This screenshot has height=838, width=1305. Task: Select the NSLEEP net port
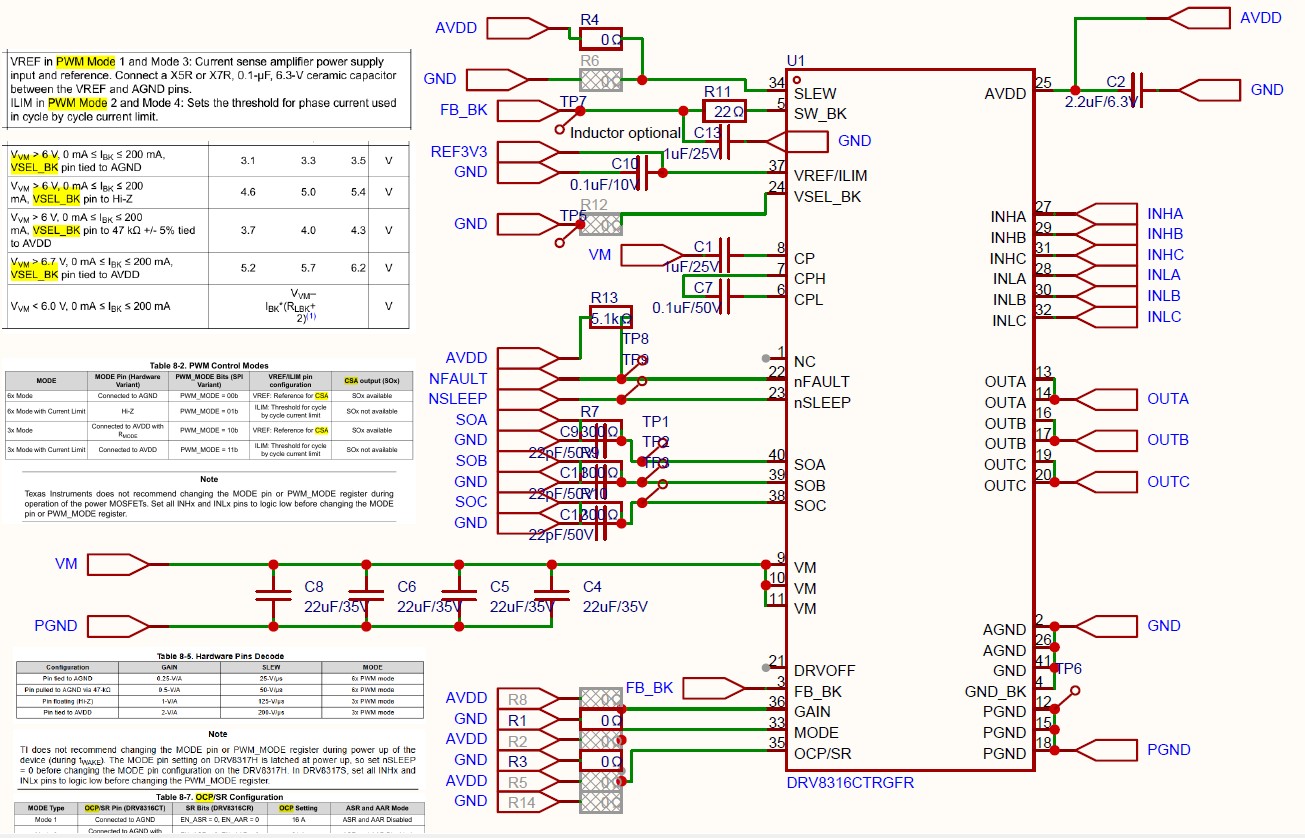coord(527,400)
